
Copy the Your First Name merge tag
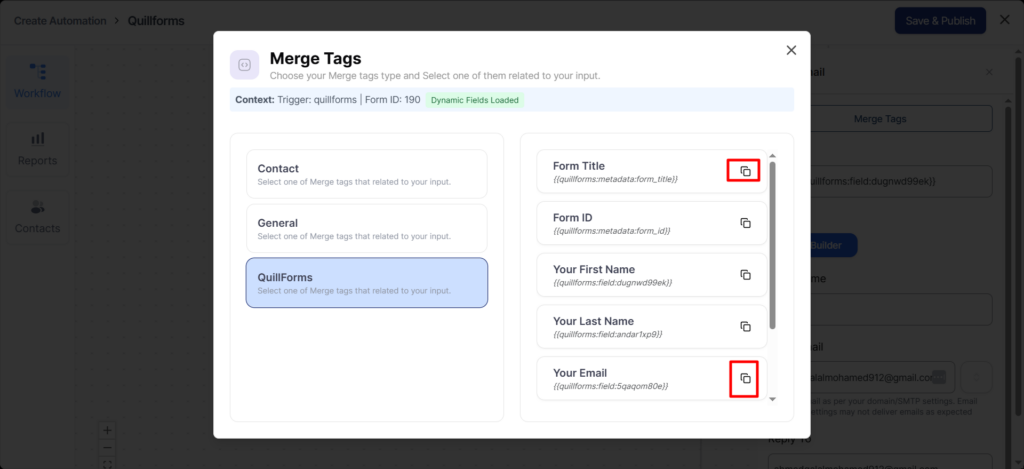click(745, 275)
